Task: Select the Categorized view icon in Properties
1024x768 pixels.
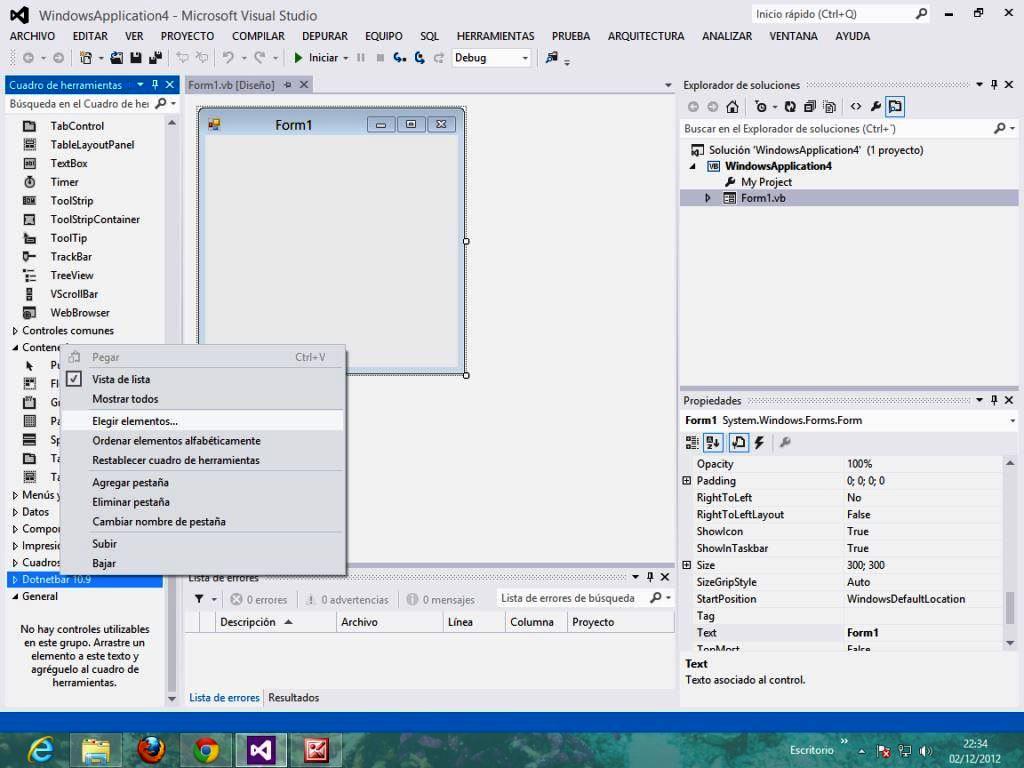Action: pos(693,442)
